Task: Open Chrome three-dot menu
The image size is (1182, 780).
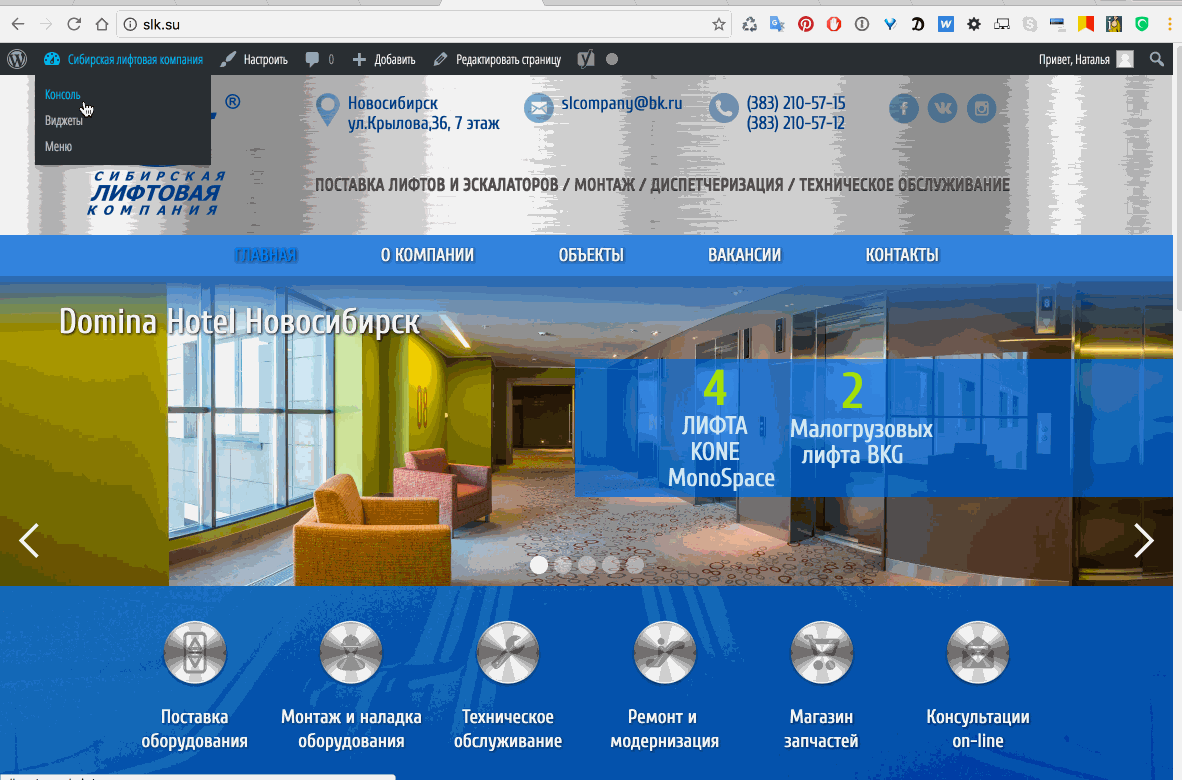Action: pos(1170,24)
